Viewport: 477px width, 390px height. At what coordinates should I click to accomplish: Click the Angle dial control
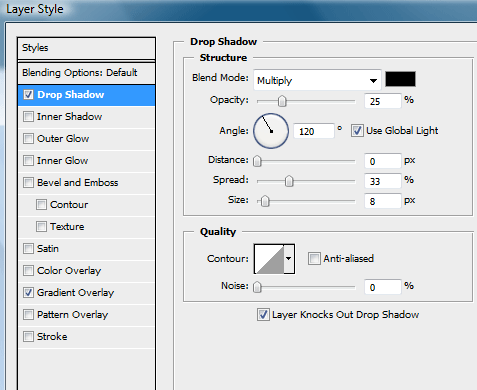[x=271, y=131]
